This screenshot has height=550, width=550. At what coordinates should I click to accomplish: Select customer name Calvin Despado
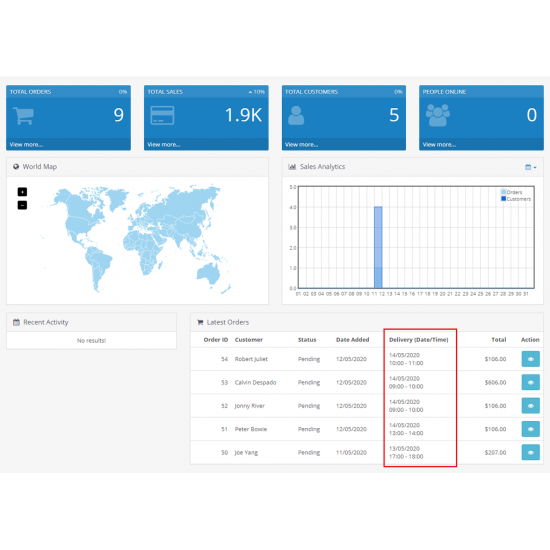pos(255,382)
